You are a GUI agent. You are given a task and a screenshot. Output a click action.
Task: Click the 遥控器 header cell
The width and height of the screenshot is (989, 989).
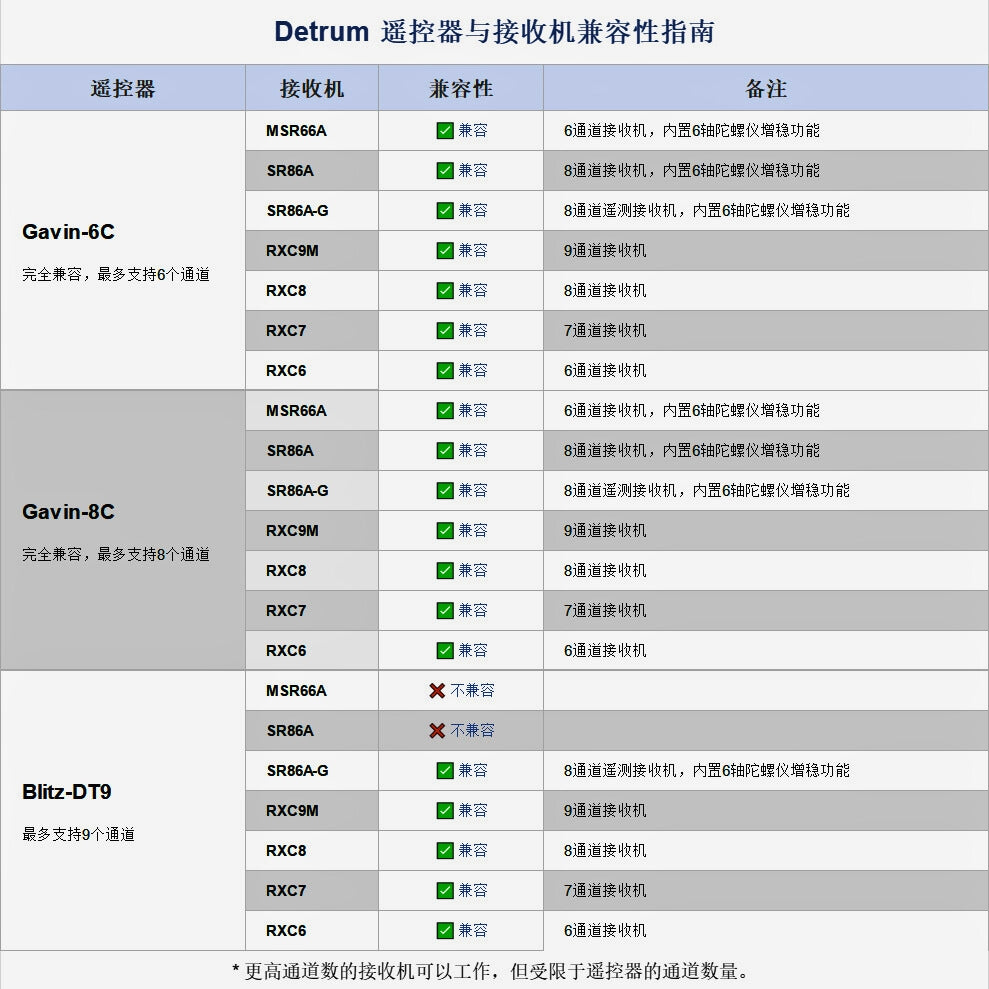click(122, 88)
